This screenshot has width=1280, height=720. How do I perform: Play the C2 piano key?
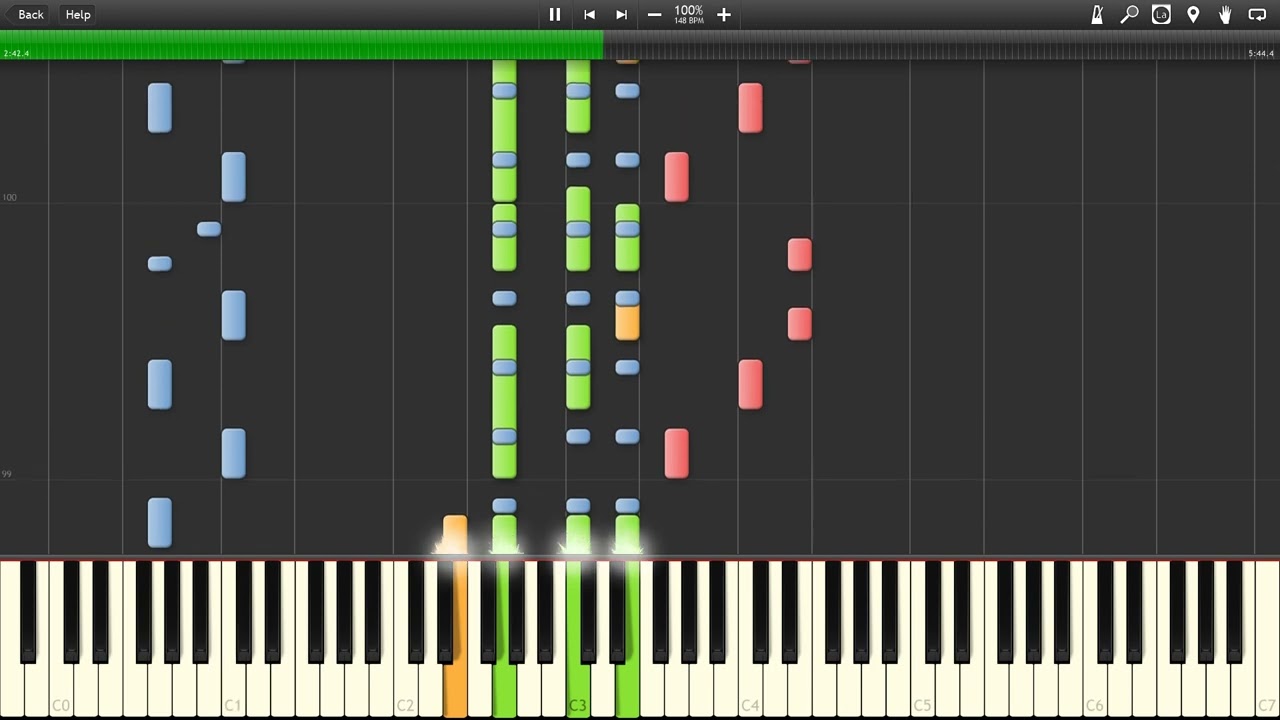tap(406, 690)
